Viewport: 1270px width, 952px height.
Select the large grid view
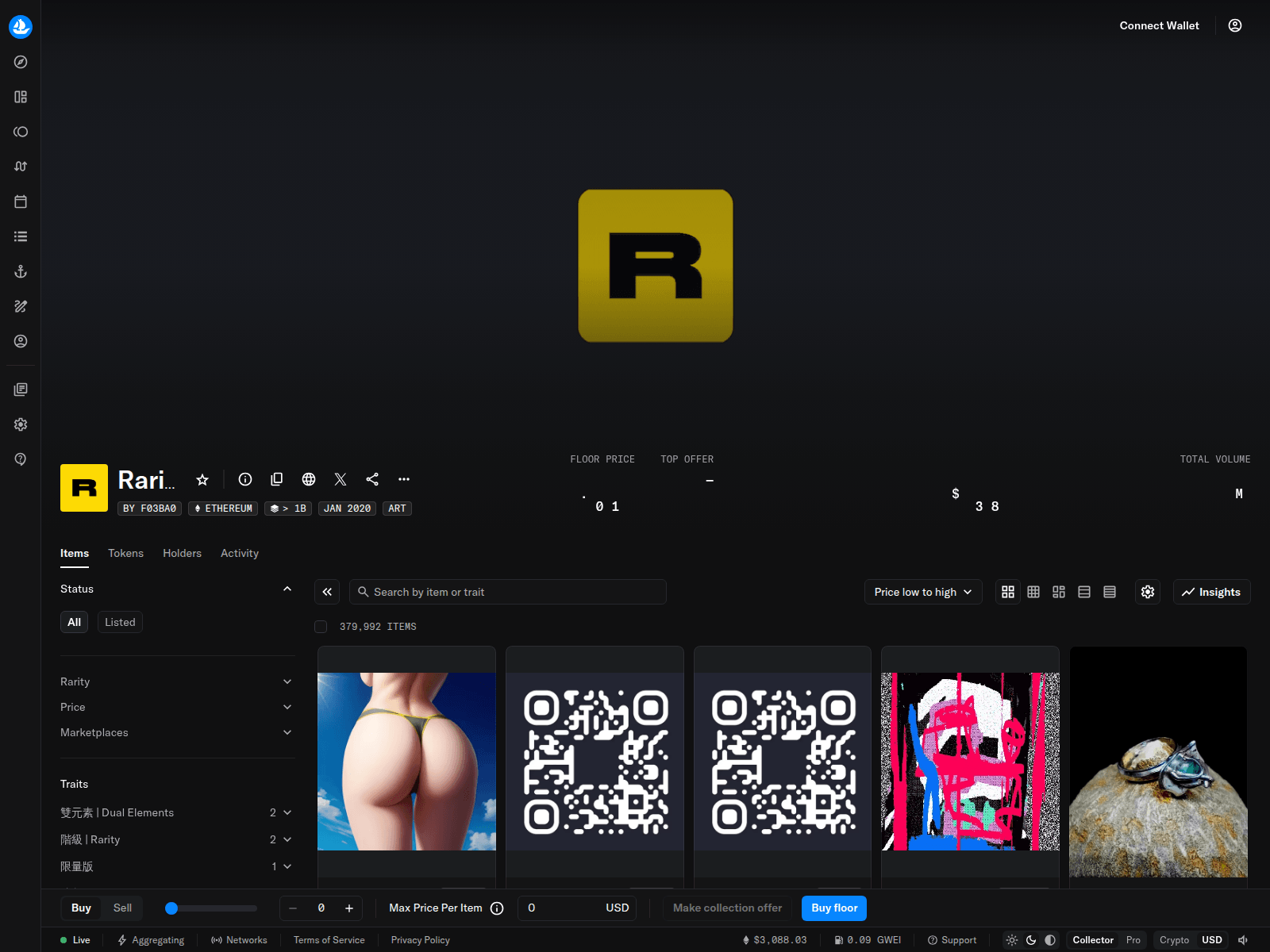[x=1008, y=592]
